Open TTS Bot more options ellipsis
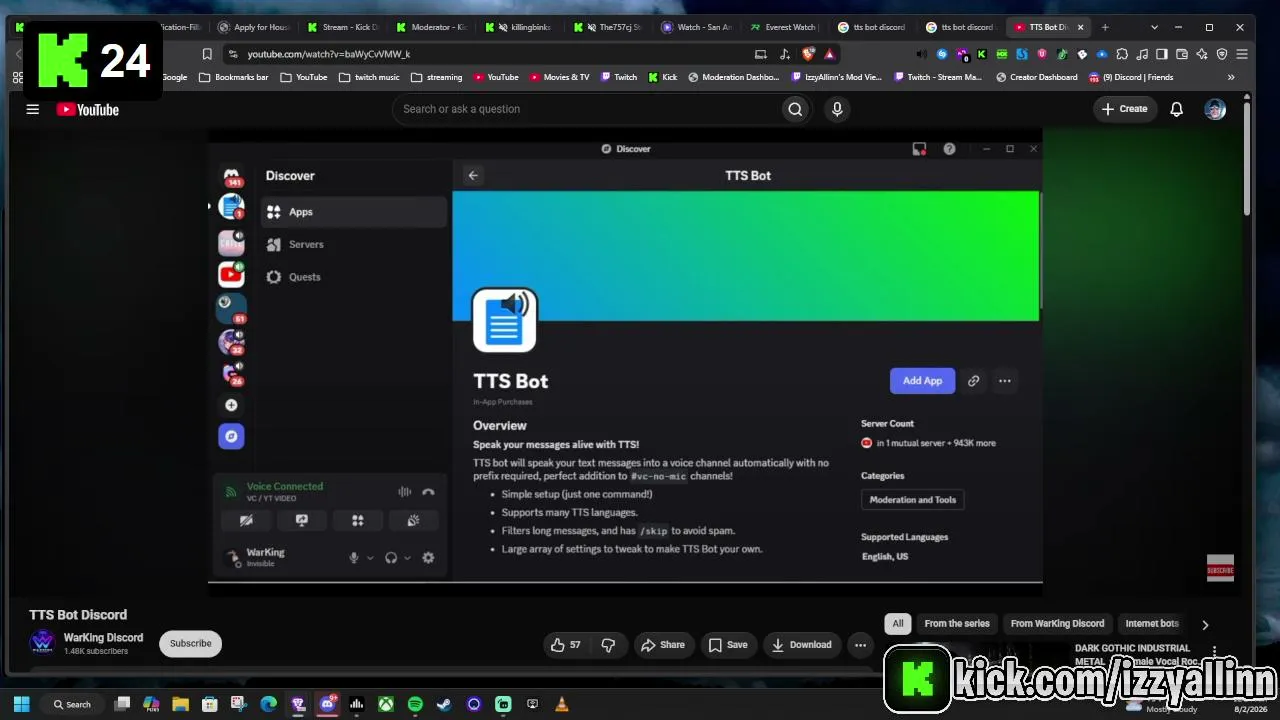Image resolution: width=1280 pixels, height=720 pixels. pyautogui.click(x=1005, y=380)
